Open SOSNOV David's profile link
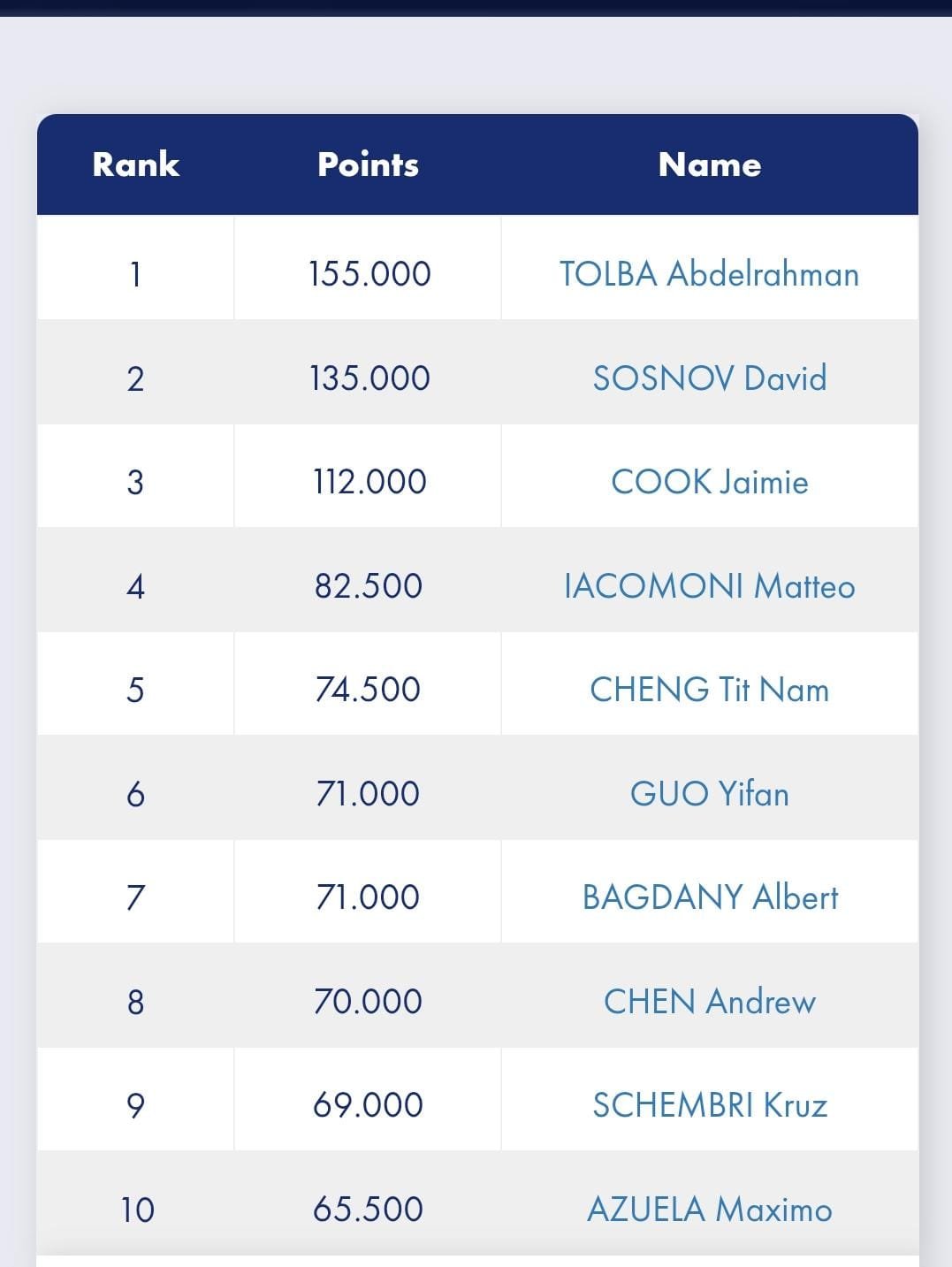Viewport: 952px width, 1267px height. click(709, 378)
